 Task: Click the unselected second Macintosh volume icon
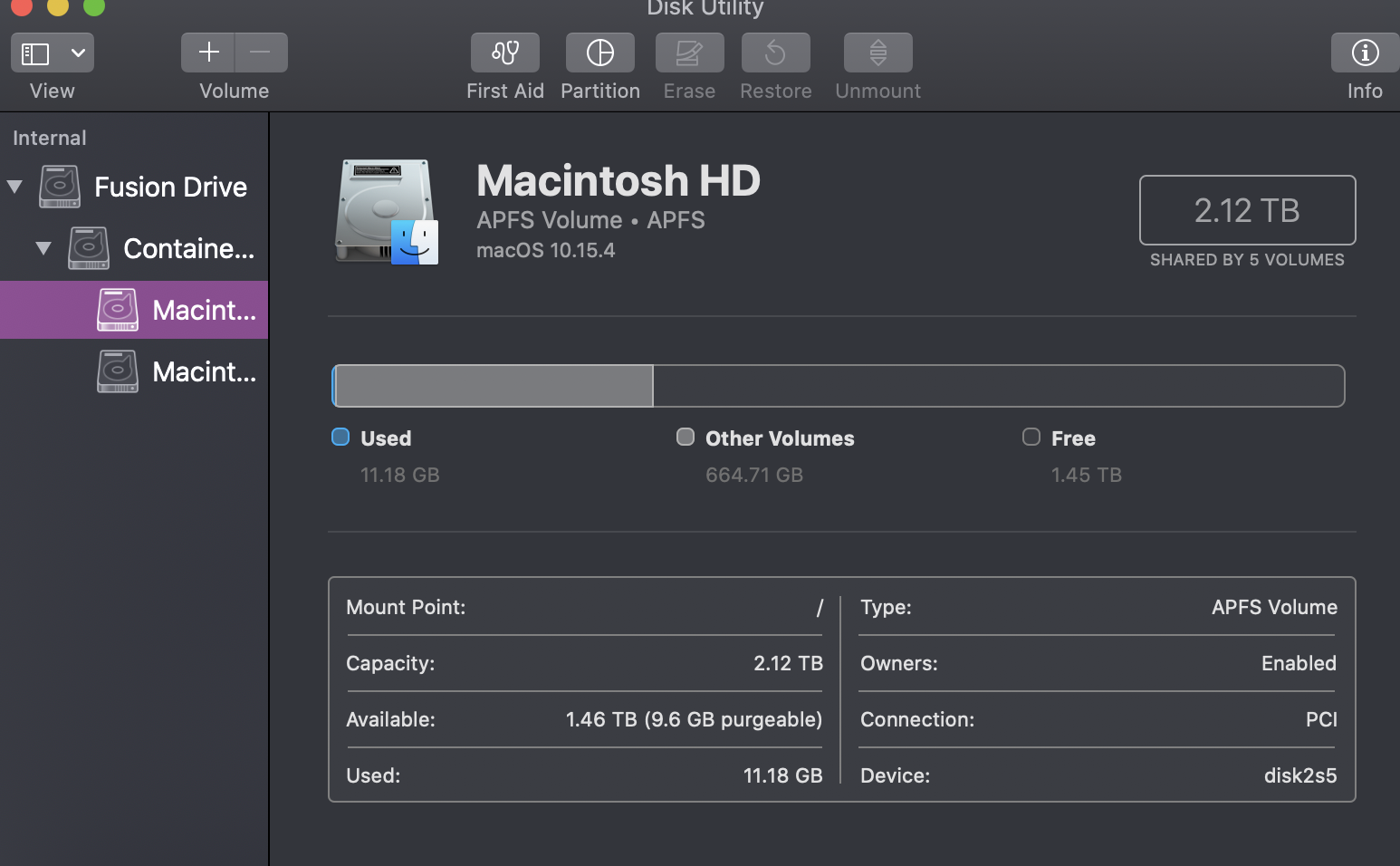point(118,371)
